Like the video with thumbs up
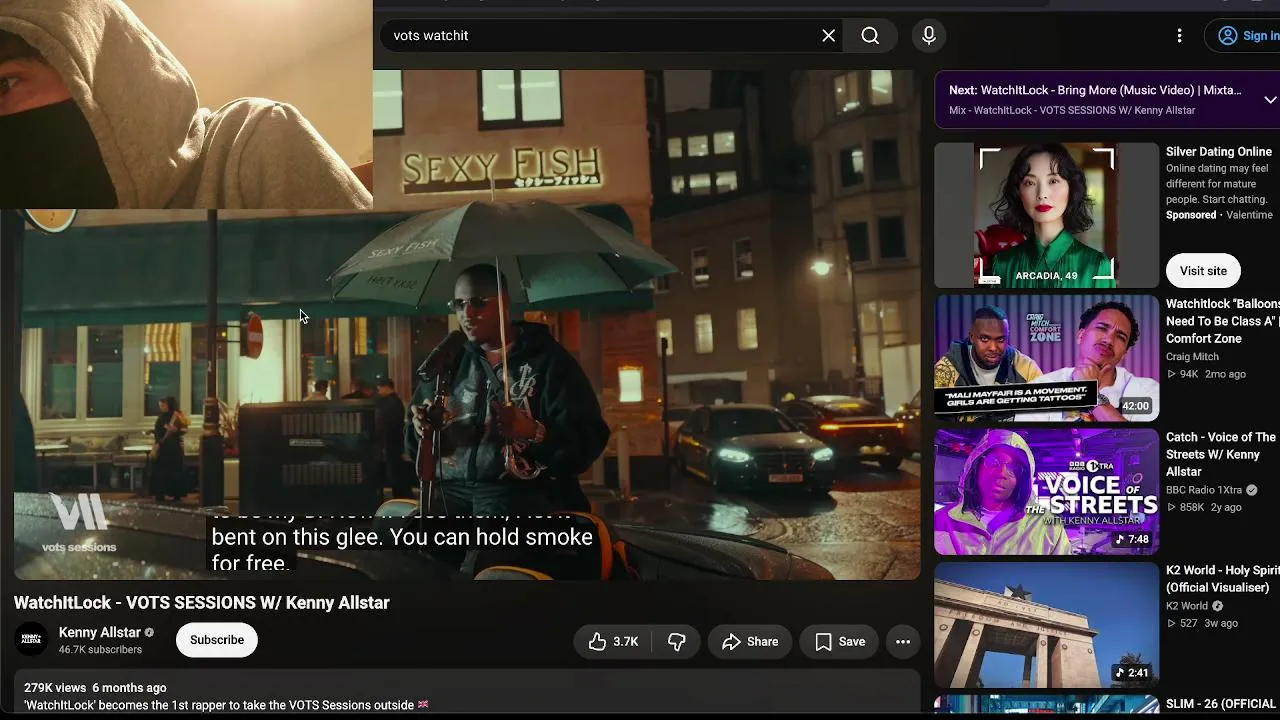1280x720 pixels. pyautogui.click(x=614, y=642)
